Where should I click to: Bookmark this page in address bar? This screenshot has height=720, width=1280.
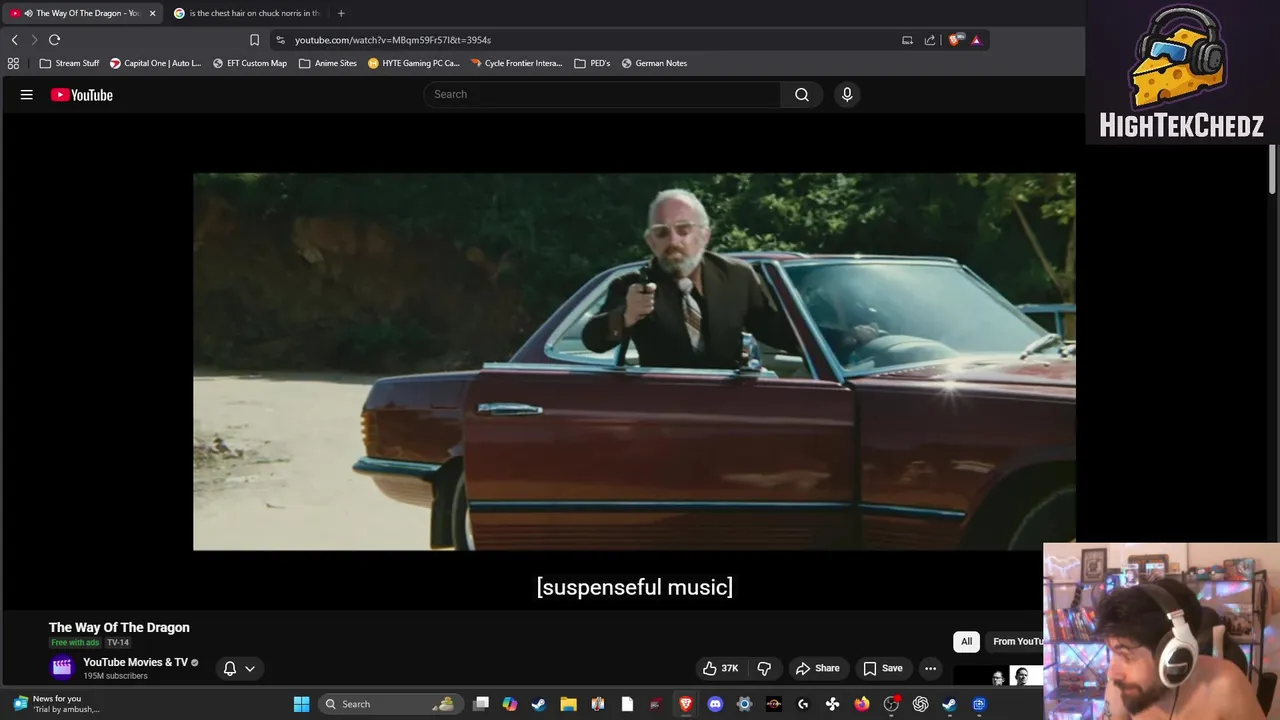point(254,40)
